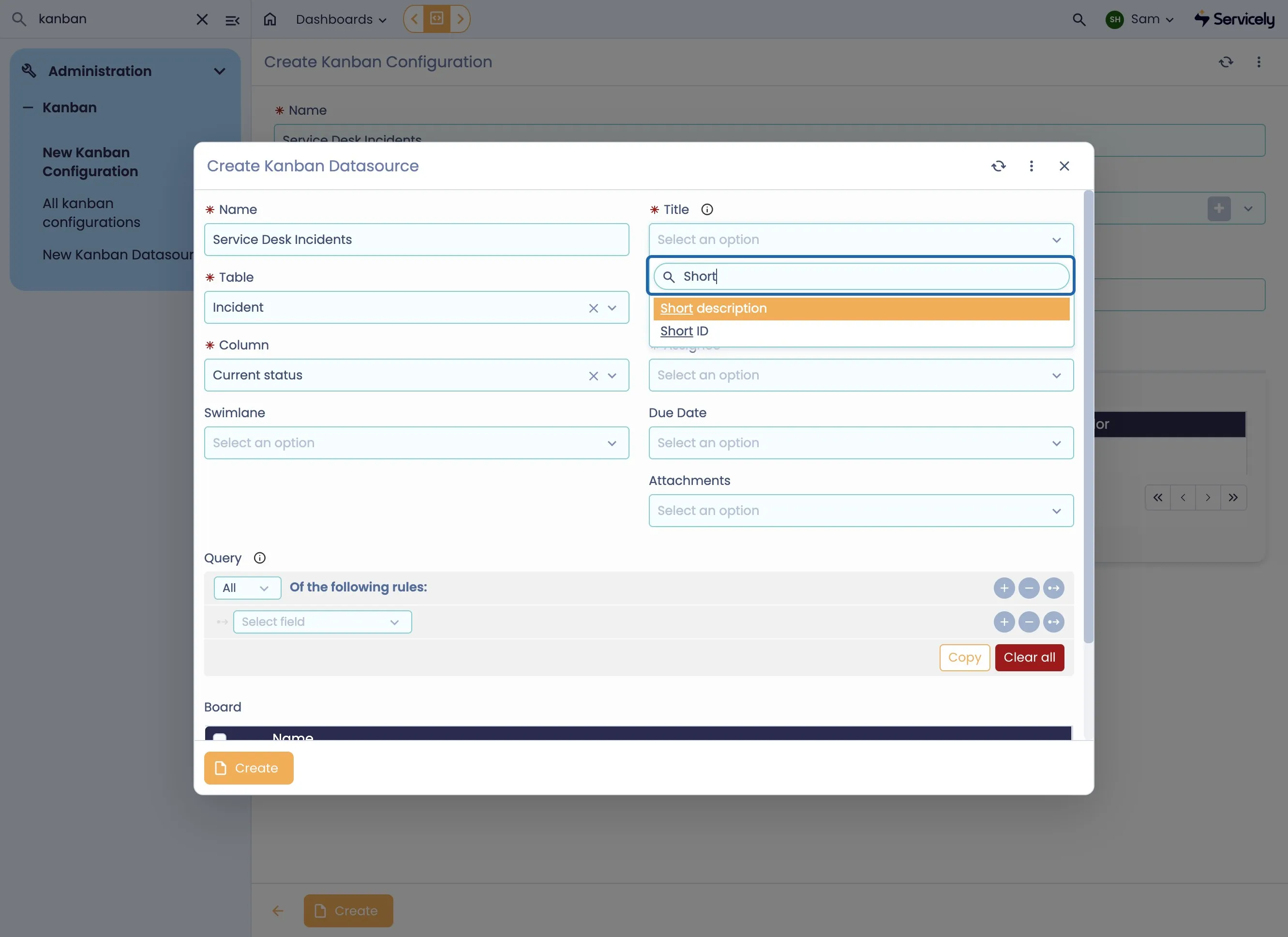Open the Due Date dropdown
Image resolution: width=1288 pixels, height=937 pixels.
point(861,443)
